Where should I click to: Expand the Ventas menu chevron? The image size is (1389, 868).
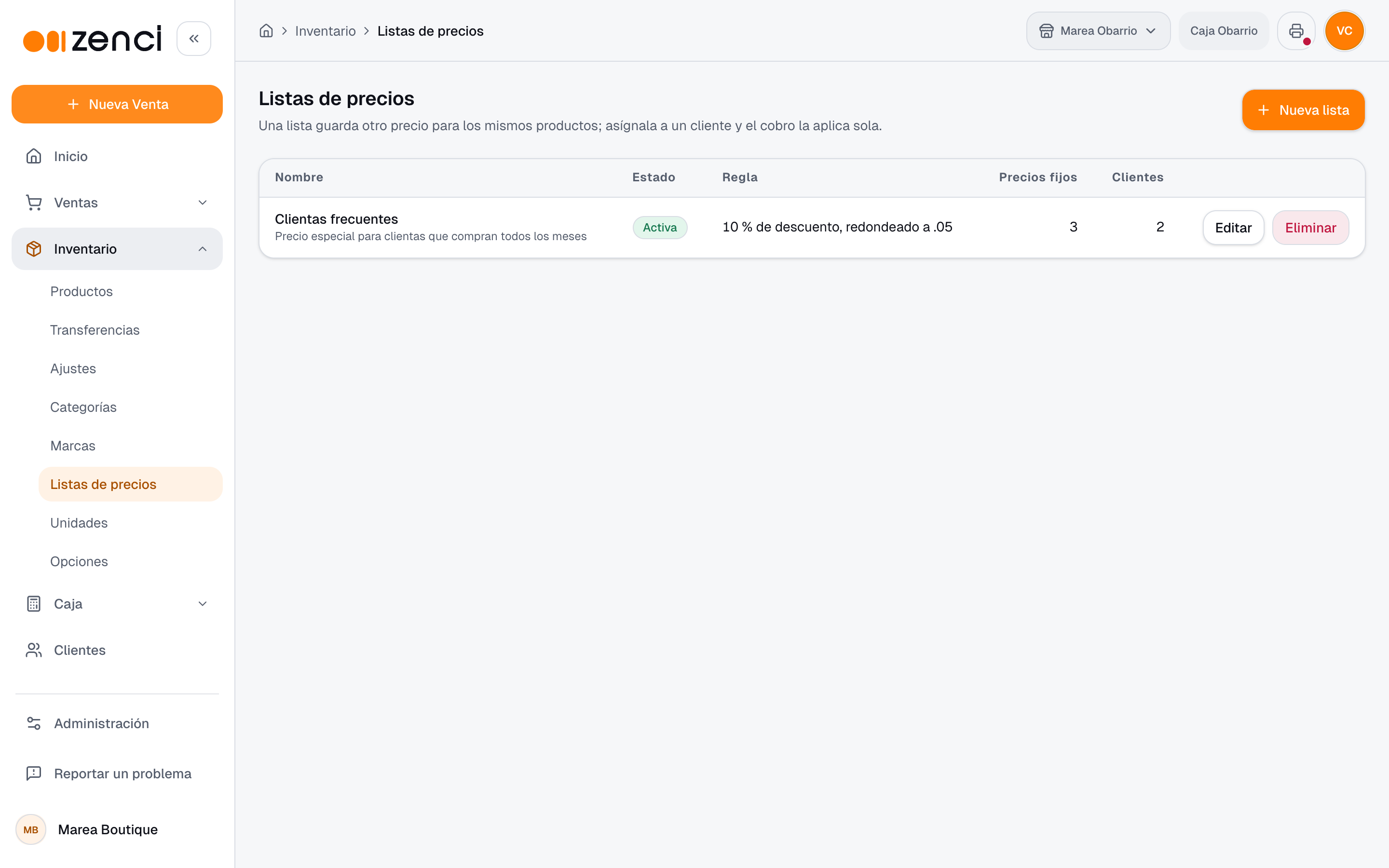pos(203,203)
